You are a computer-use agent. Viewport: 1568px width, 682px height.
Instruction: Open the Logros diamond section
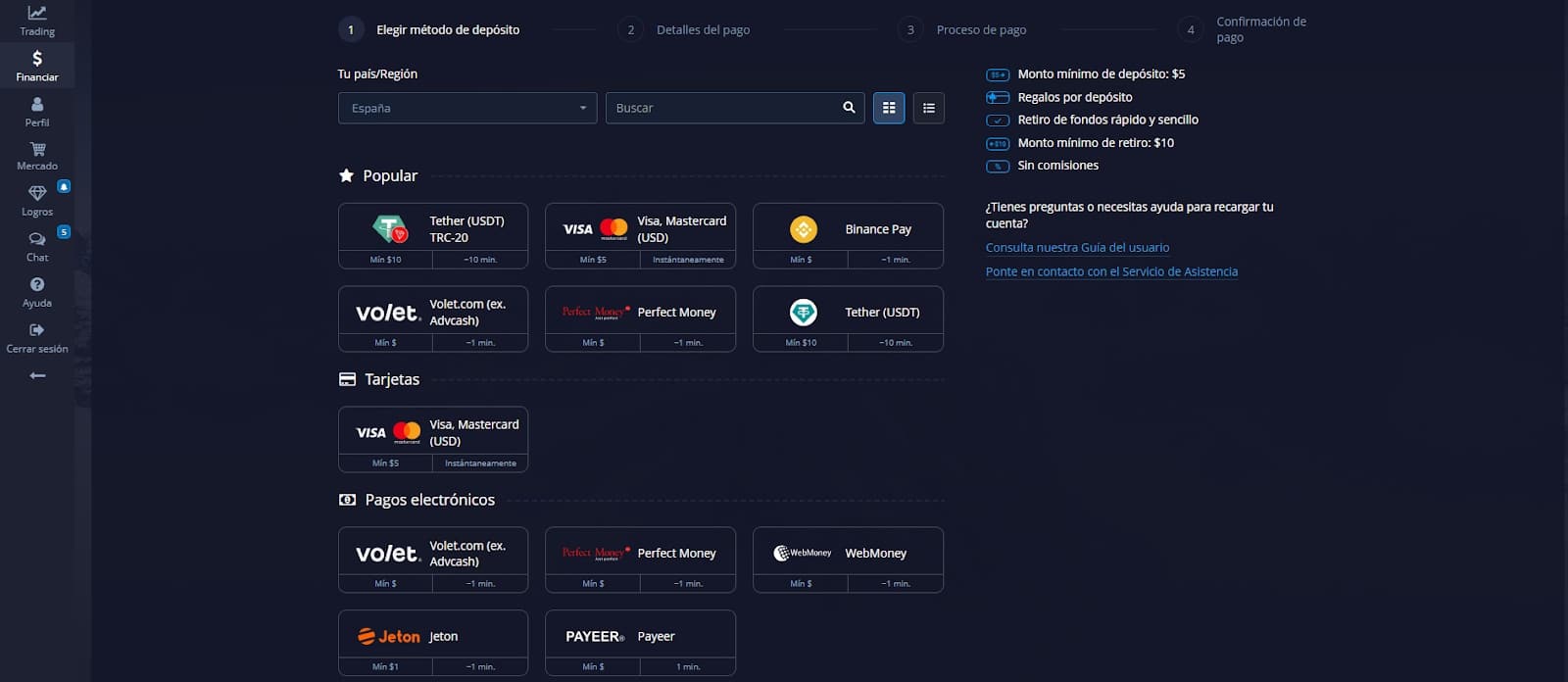(37, 201)
